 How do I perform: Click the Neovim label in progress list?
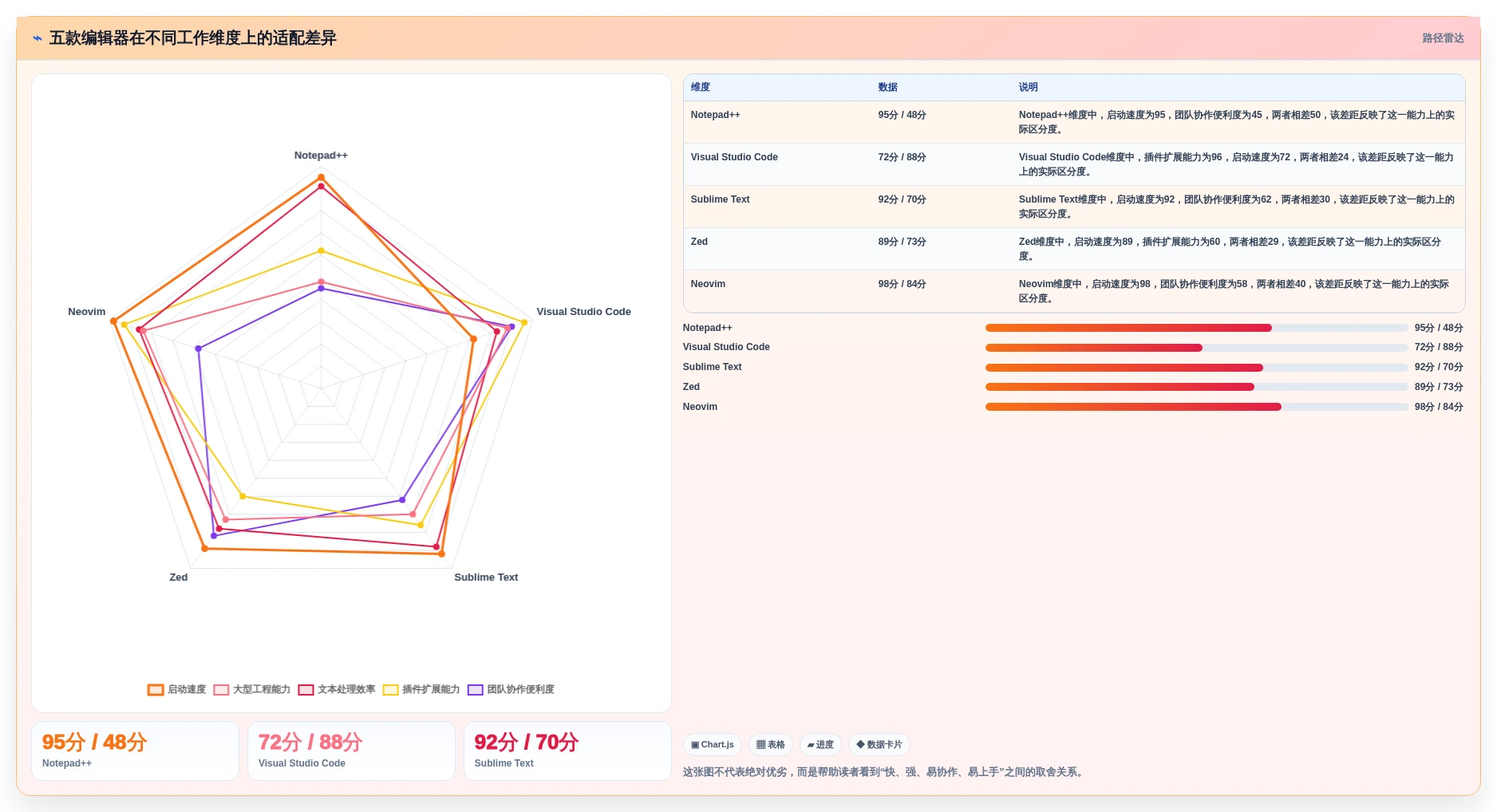(700, 407)
